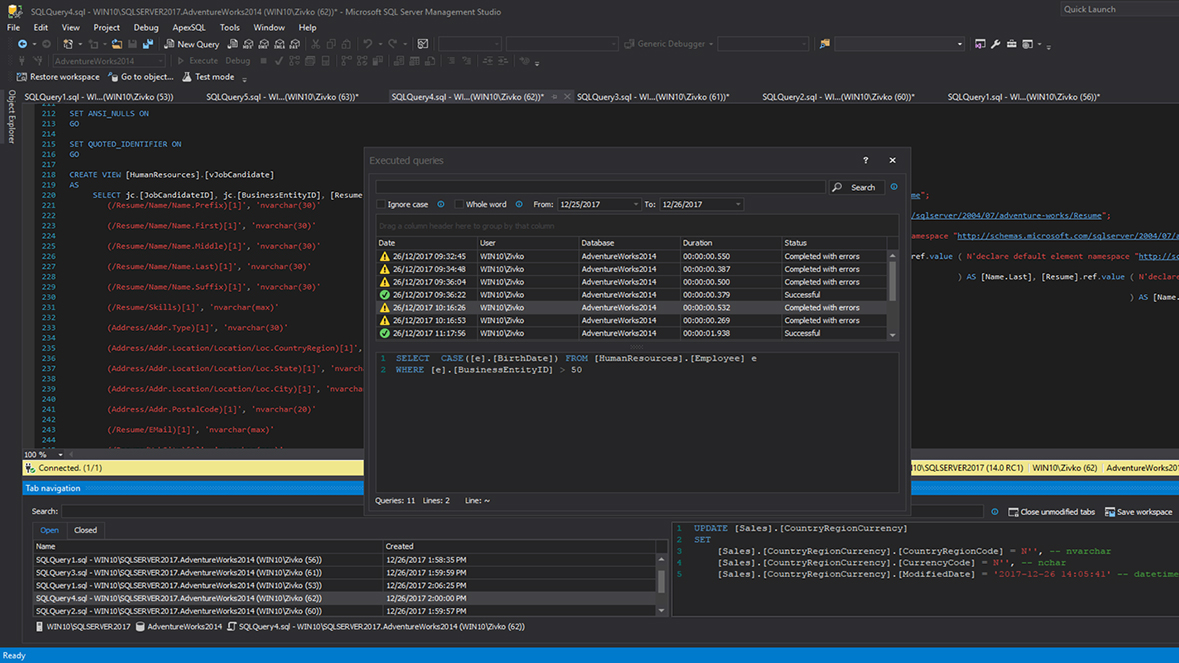Click Close unmodified tabs icon
This screenshot has height=663, width=1179.
[x=1013, y=512]
